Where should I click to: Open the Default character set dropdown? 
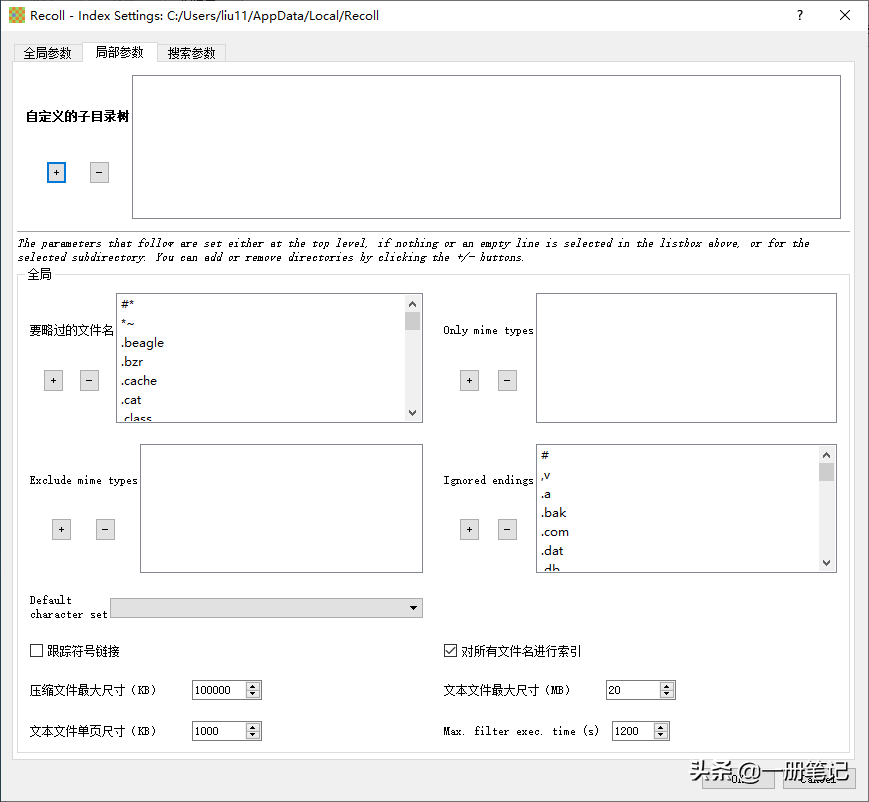(267, 608)
